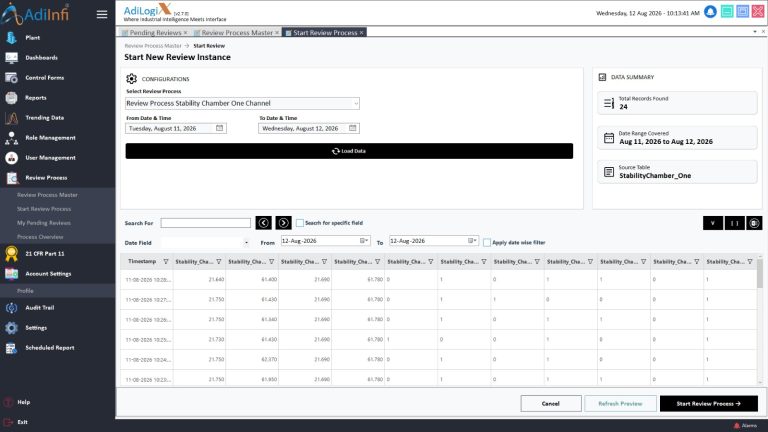Open the tab list dropdown arrow

click(755, 32)
